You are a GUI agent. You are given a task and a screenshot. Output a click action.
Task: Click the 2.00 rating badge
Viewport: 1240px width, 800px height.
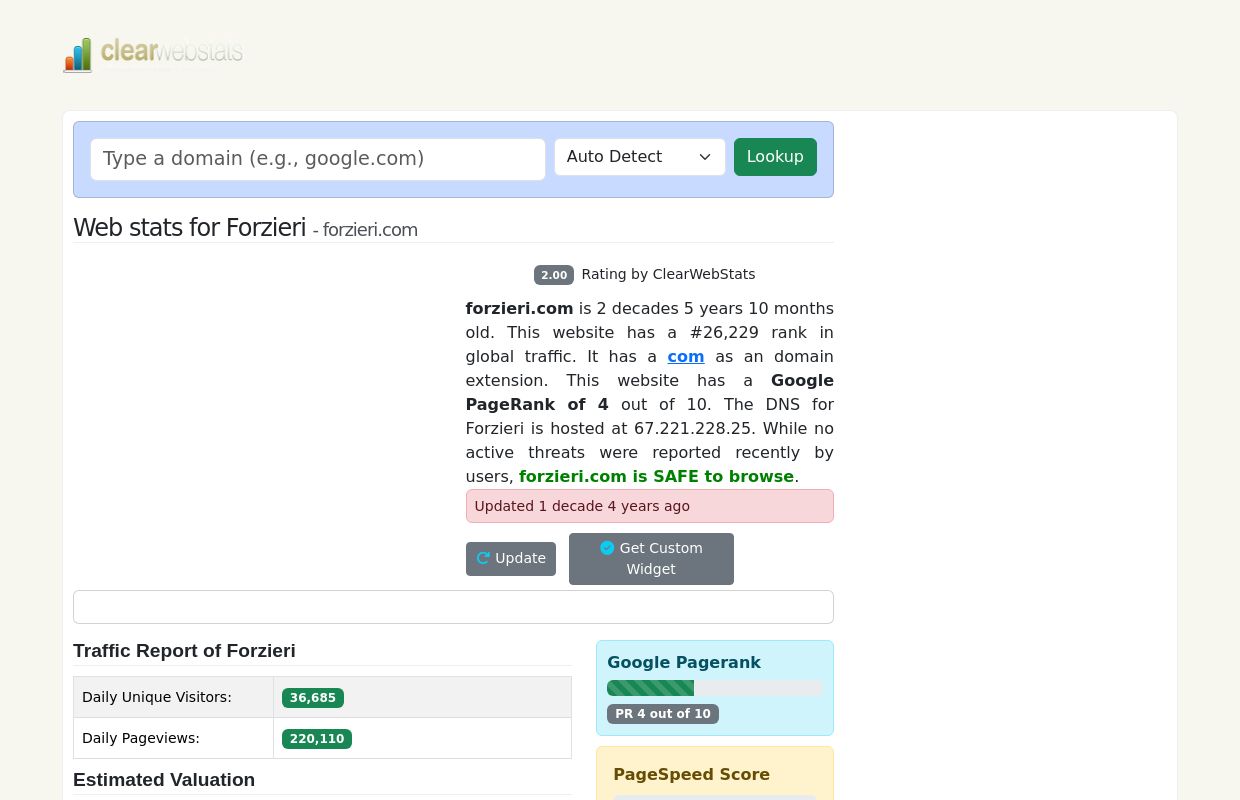click(554, 275)
